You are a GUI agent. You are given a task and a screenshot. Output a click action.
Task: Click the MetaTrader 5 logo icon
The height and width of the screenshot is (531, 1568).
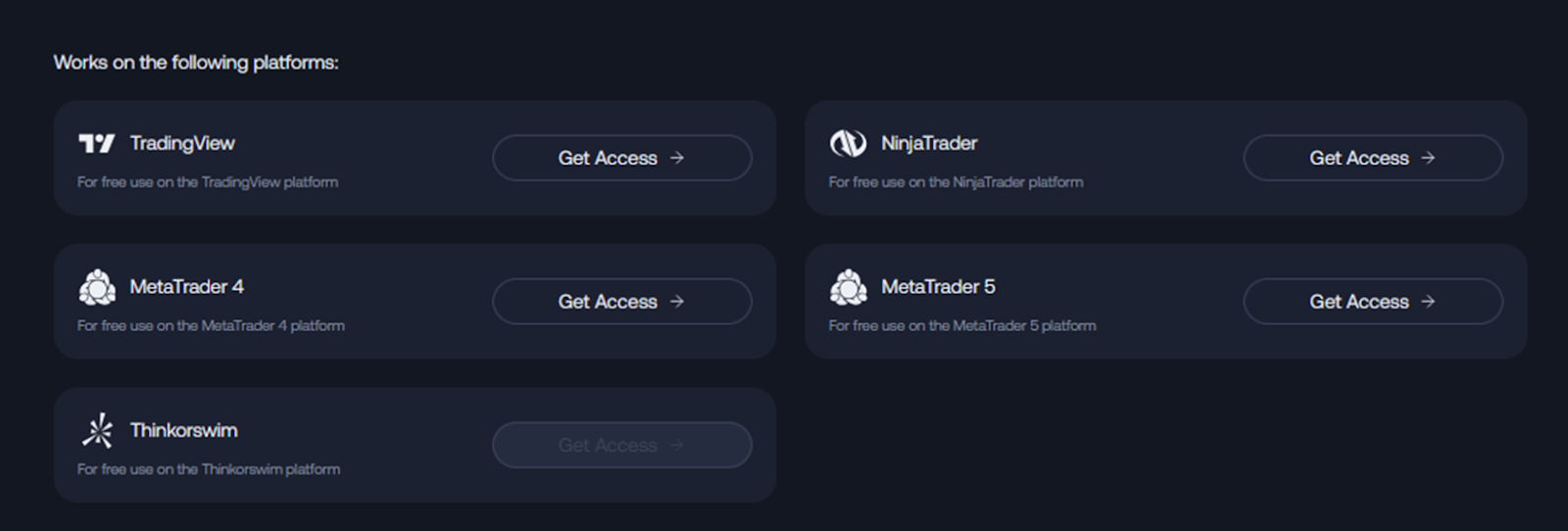click(x=848, y=287)
